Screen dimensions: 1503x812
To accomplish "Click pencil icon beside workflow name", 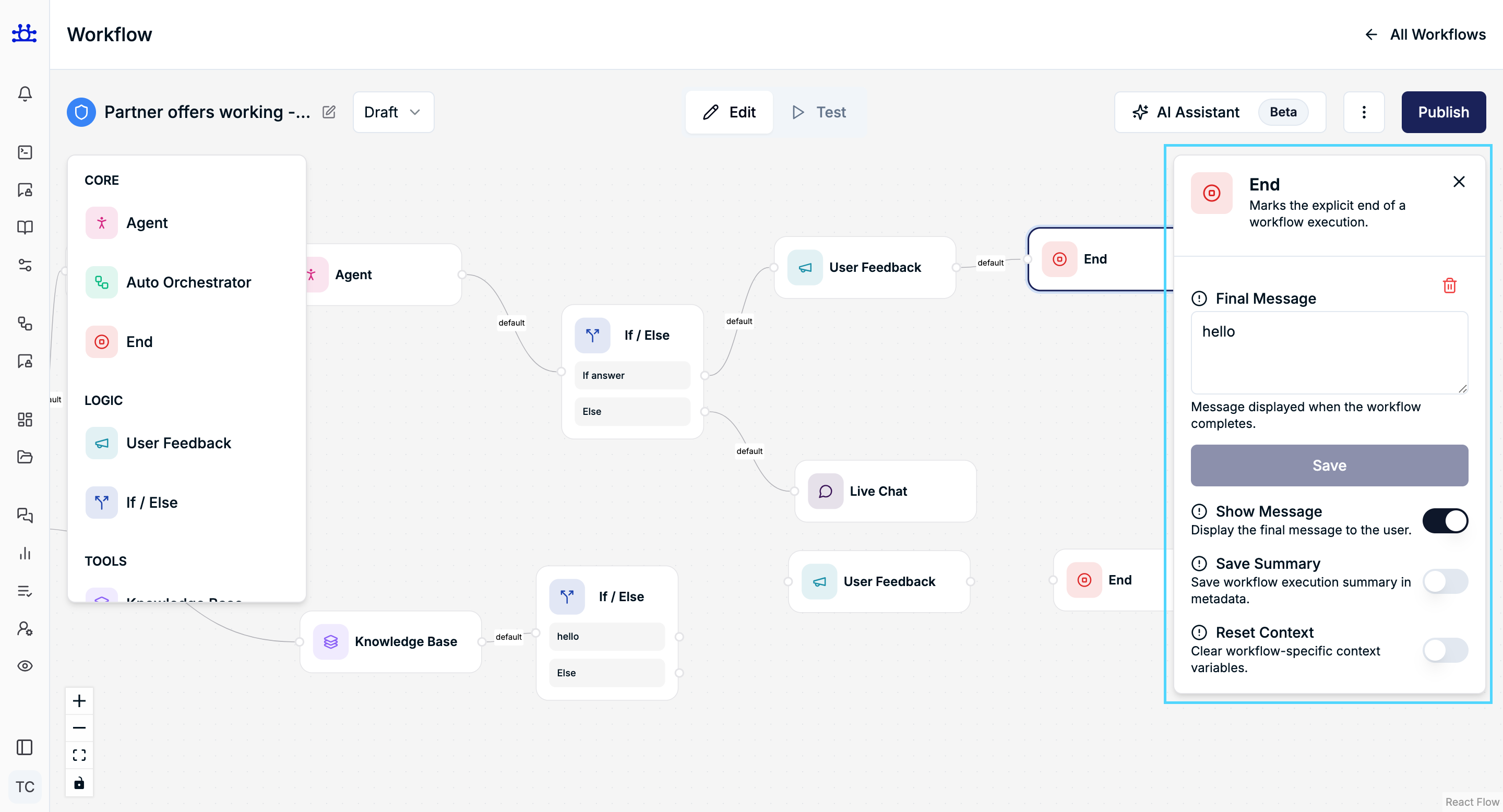I will (x=329, y=112).
